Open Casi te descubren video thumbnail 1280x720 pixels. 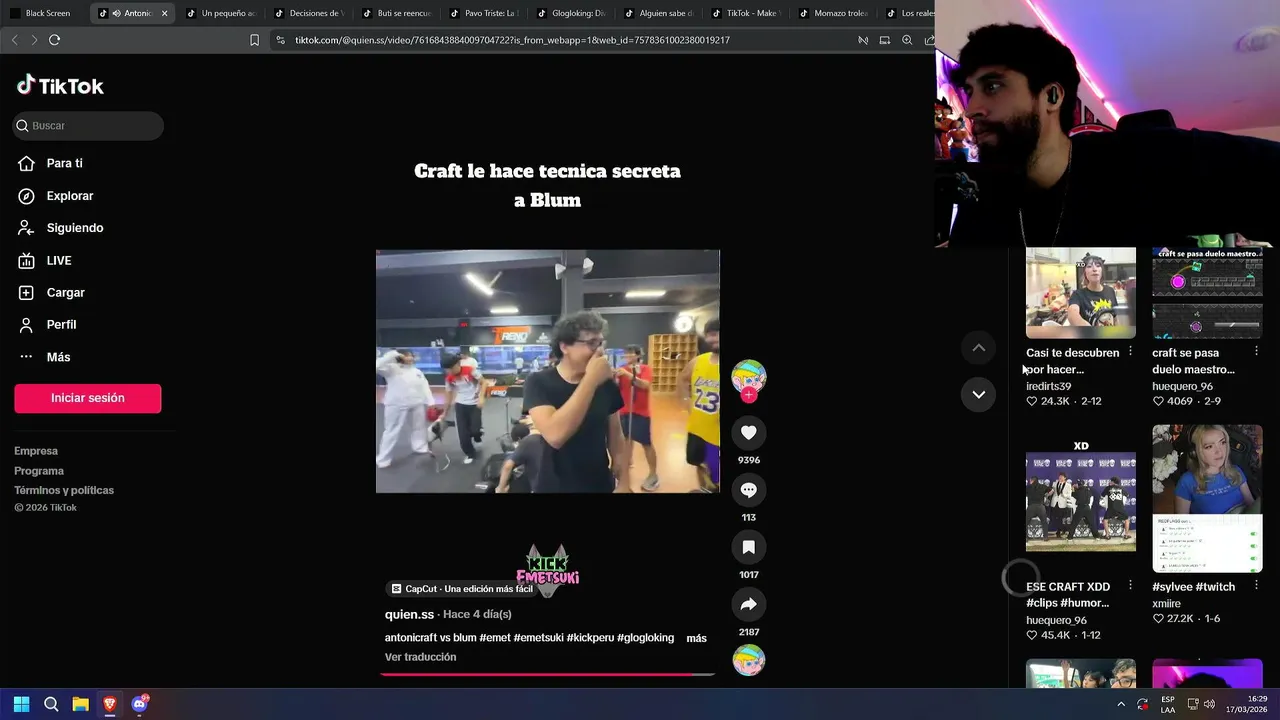click(x=1081, y=293)
